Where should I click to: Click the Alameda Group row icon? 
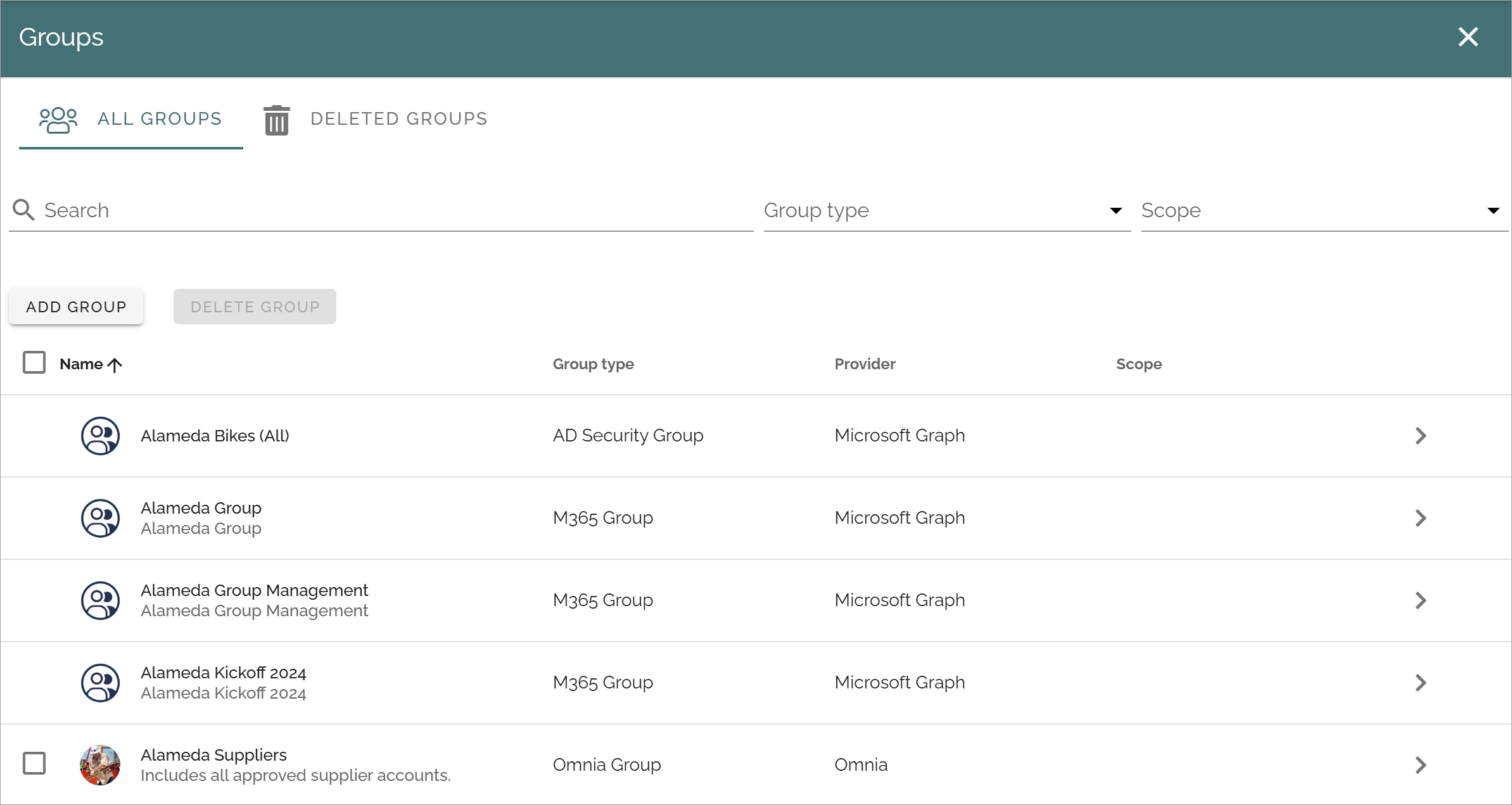[x=100, y=518]
